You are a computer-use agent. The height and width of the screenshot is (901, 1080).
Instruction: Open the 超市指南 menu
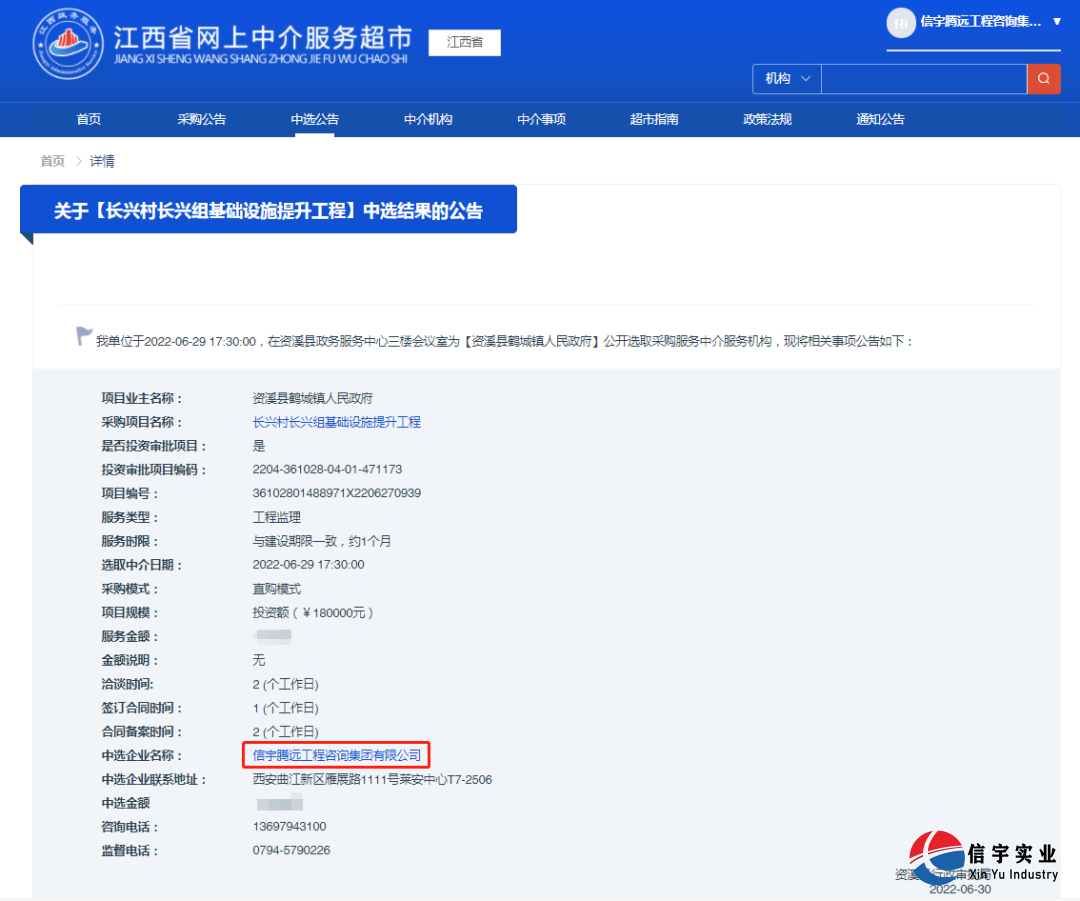[x=654, y=119]
